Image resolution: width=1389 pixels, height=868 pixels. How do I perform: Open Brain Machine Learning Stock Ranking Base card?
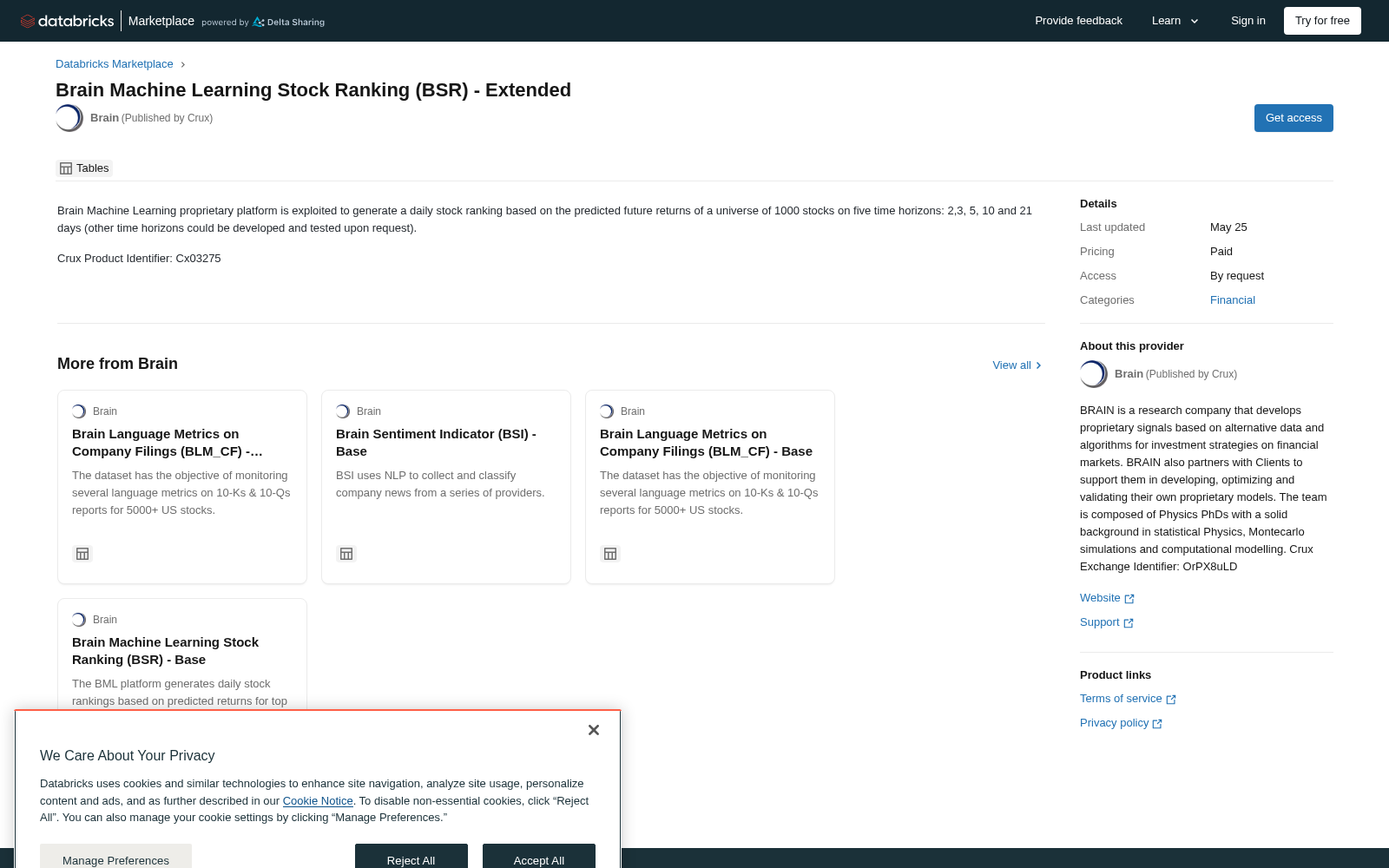182,654
